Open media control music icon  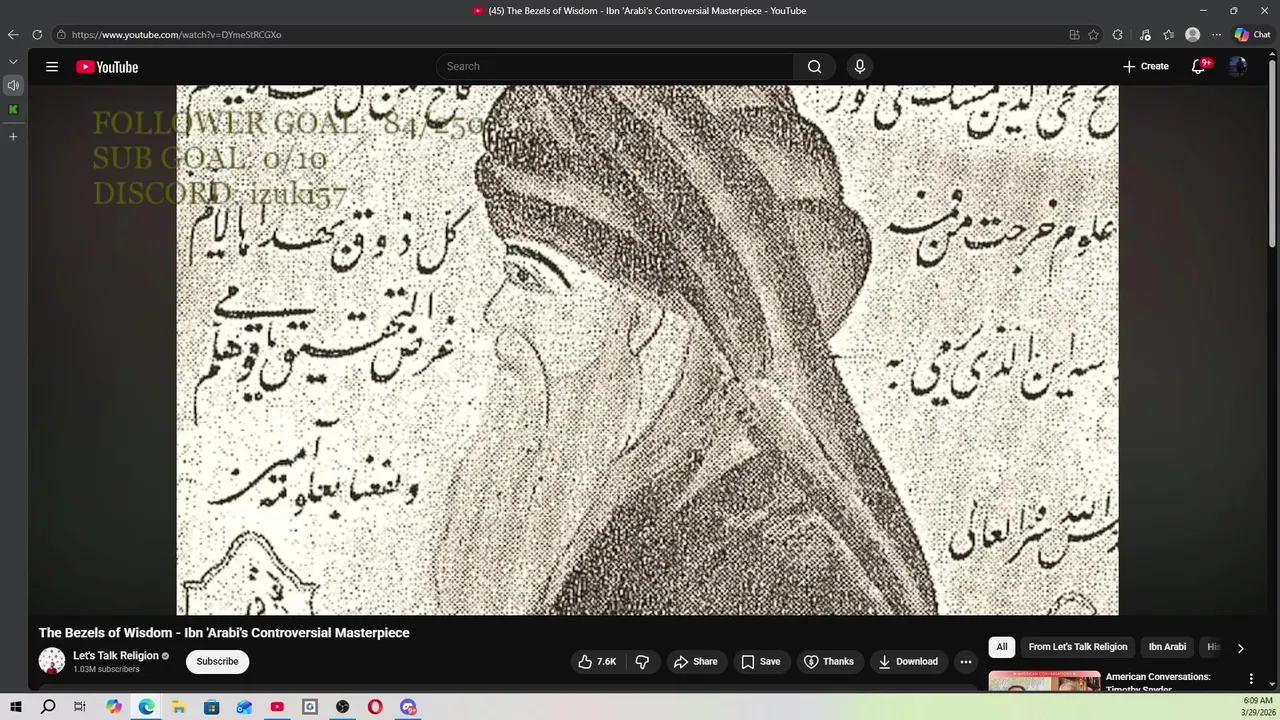pyautogui.click(x=1145, y=34)
